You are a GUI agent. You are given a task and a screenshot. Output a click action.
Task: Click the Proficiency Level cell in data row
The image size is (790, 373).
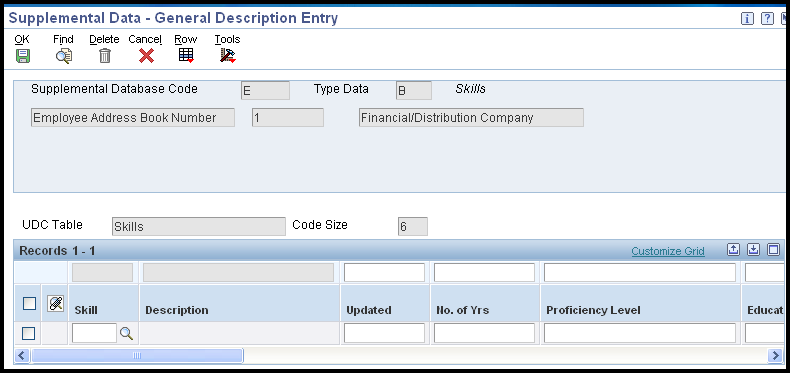[x=640, y=333]
